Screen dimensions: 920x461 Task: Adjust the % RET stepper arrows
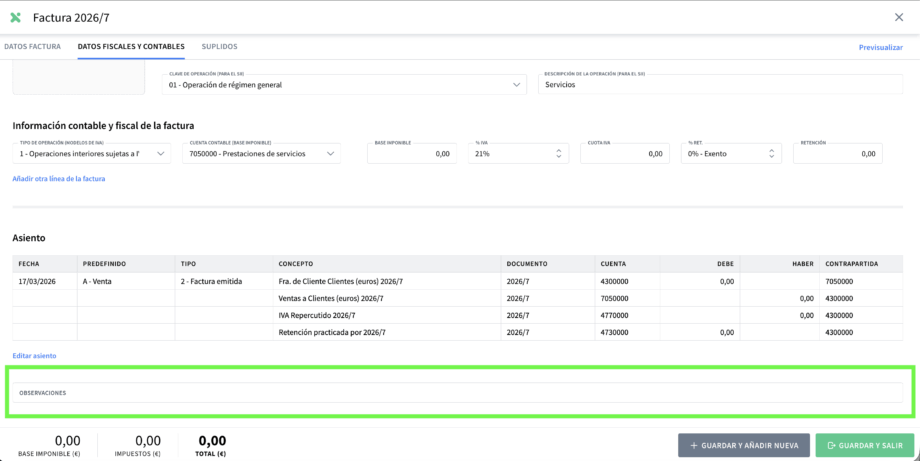[x=772, y=154]
